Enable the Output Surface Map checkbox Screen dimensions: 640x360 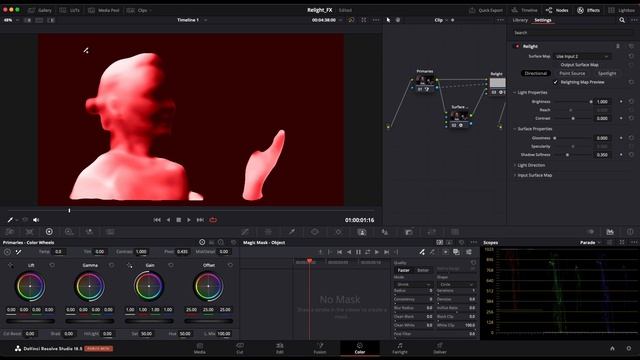[x=556, y=65]
